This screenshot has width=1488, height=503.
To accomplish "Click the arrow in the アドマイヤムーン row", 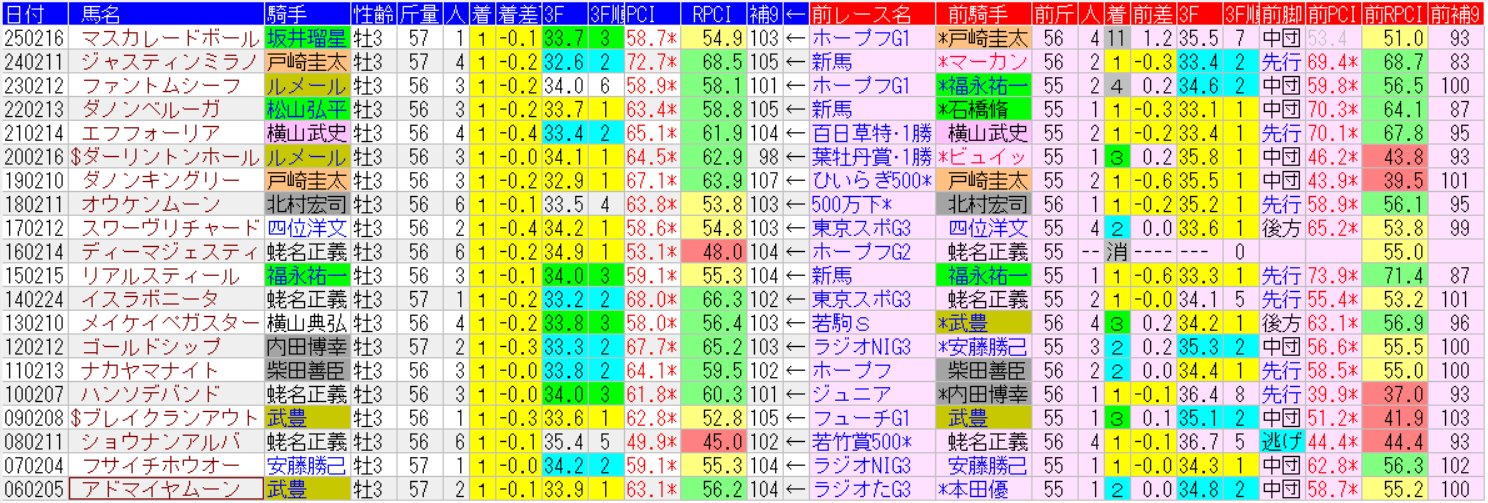I will point(796,488).
